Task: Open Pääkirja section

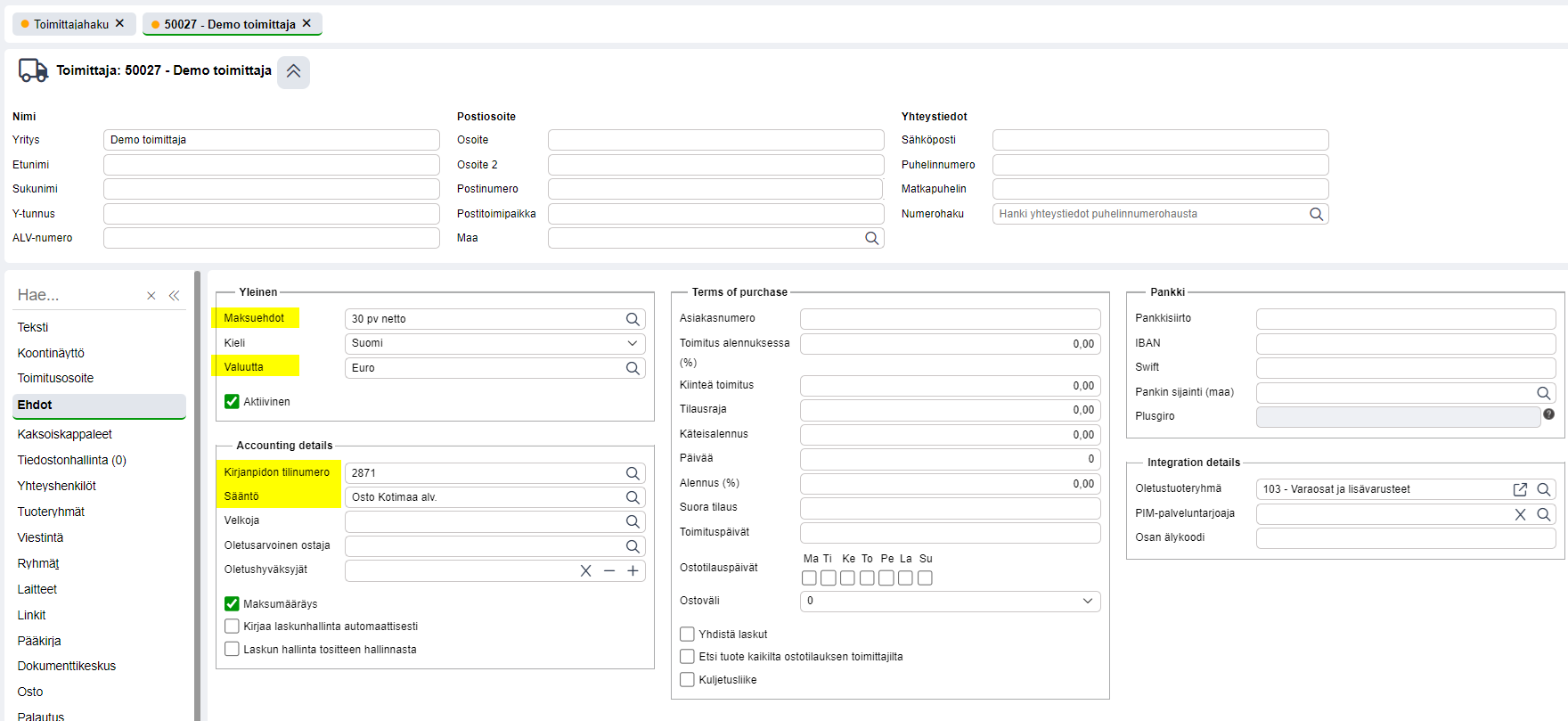Action: coord(39,641)
